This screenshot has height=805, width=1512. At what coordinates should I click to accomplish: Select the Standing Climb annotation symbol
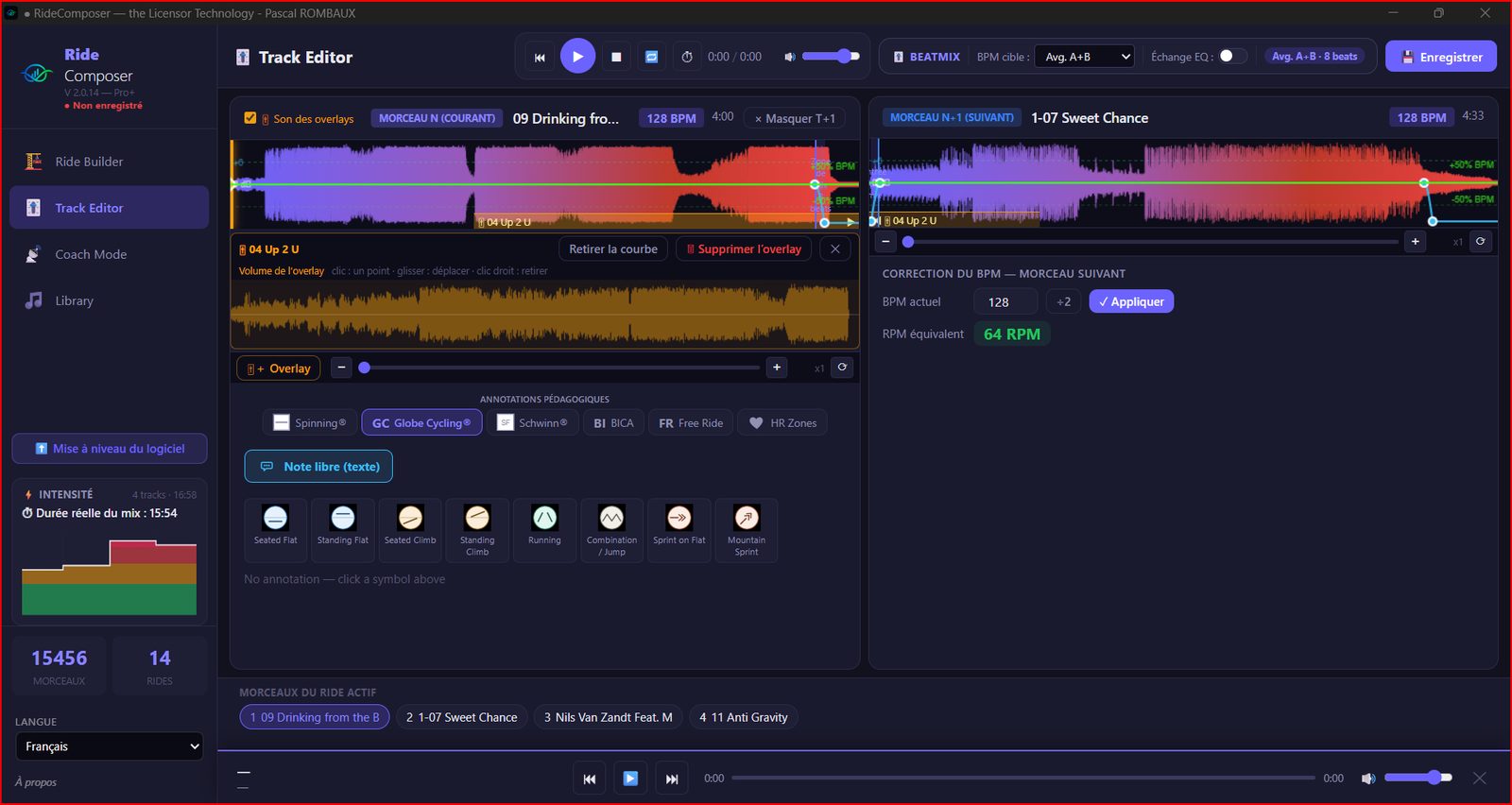477,530
